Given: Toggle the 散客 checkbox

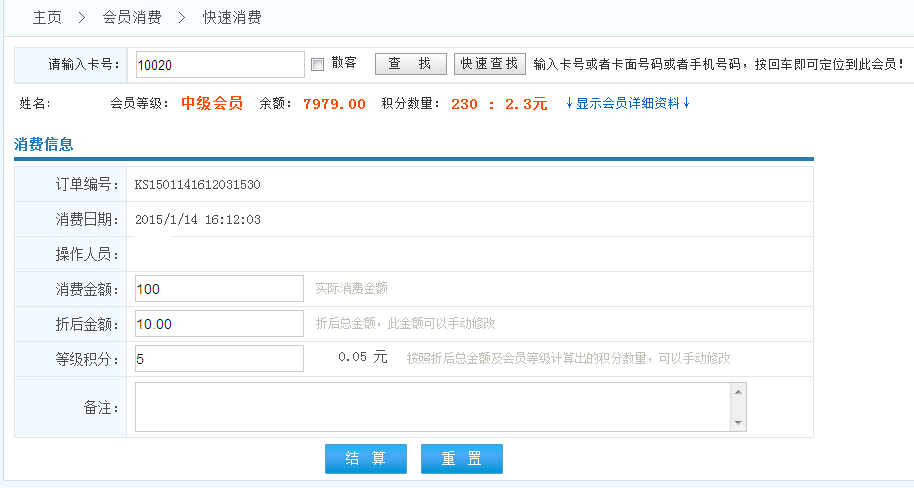Looking at the screenshot, I should 318,64.
